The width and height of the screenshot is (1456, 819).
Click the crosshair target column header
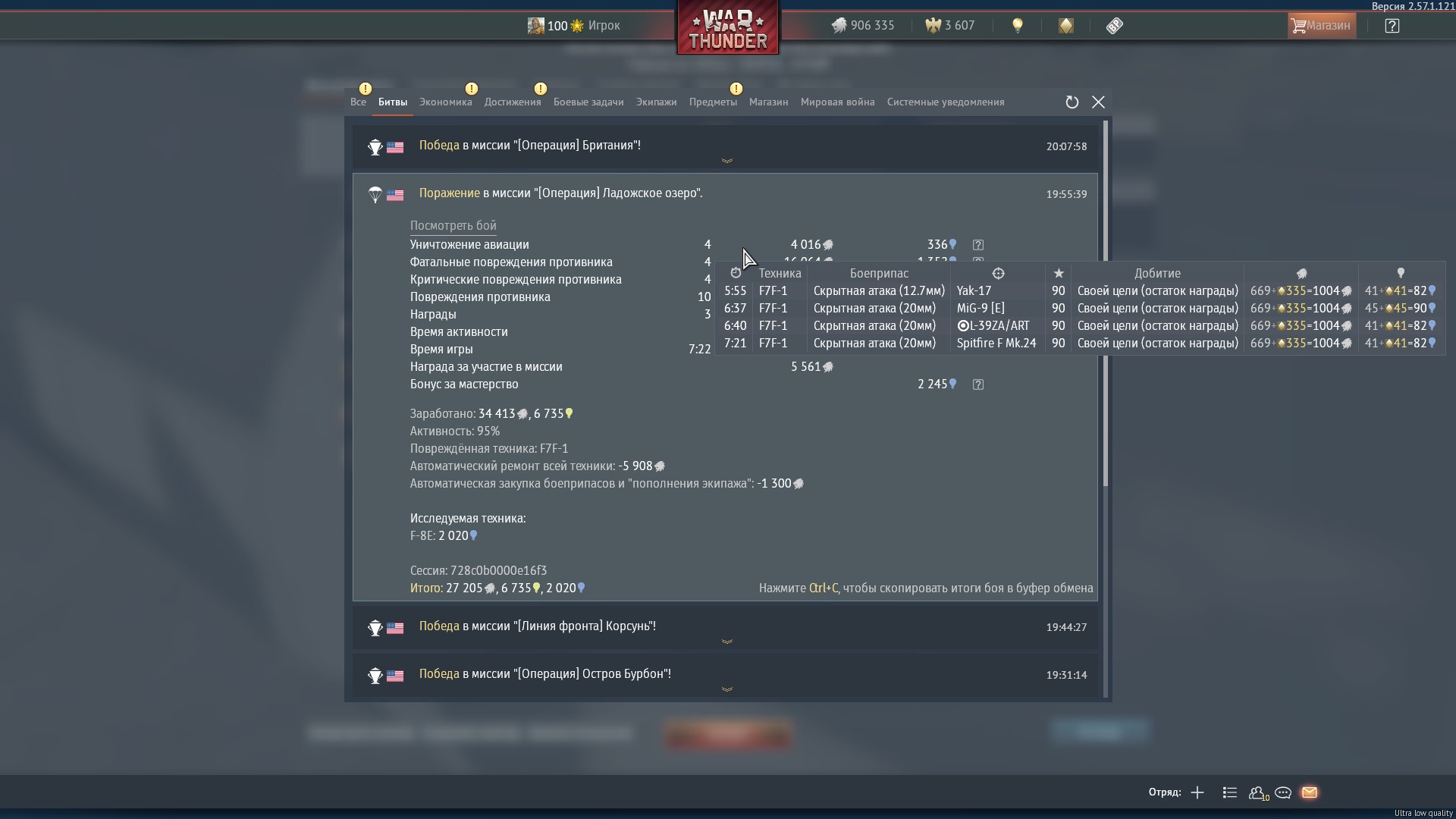coord(998,274)
